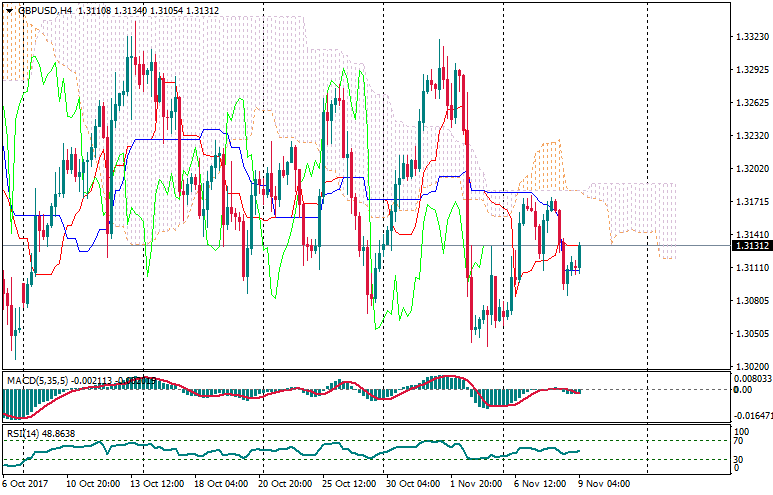Click the -0.016471 MACD scale value
Screen dimensions: 773x495
click(x=752, y=413)
